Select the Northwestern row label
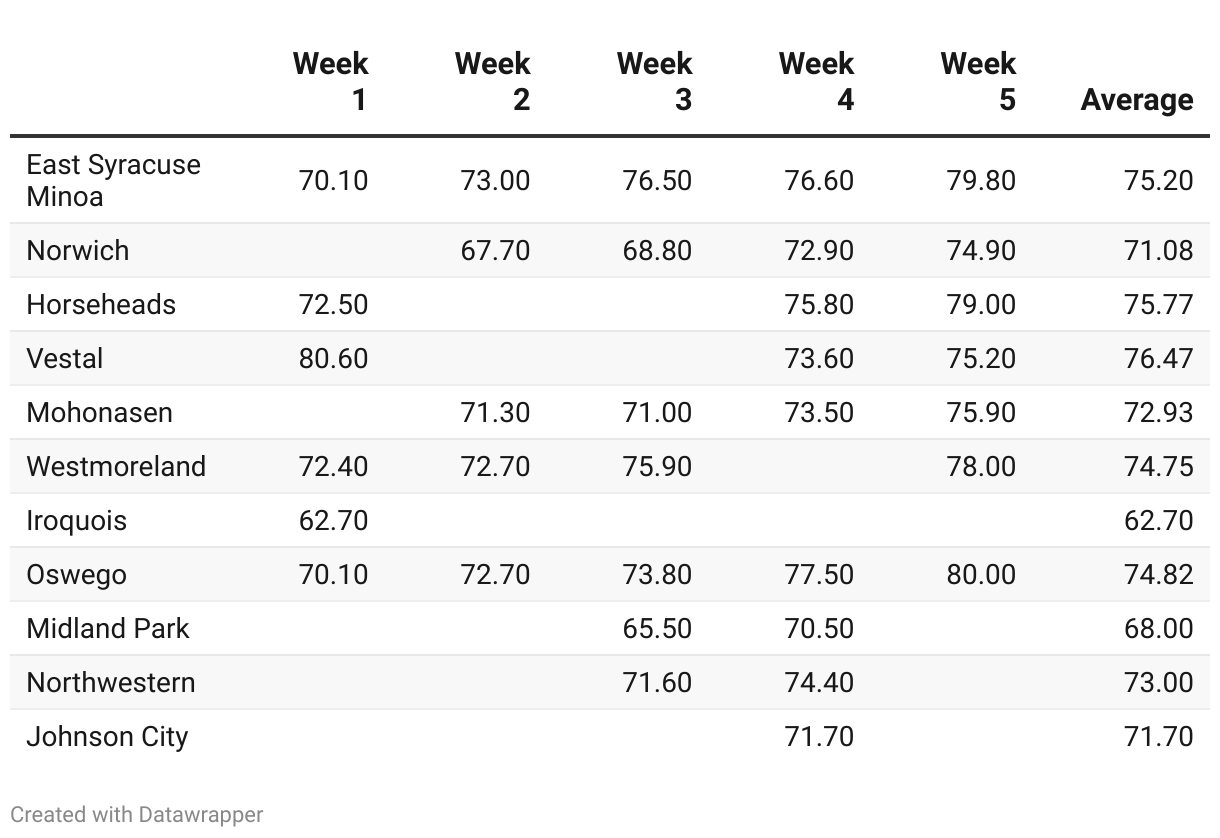The height and width of the screenshot is (838, 1220). point(113,682)
